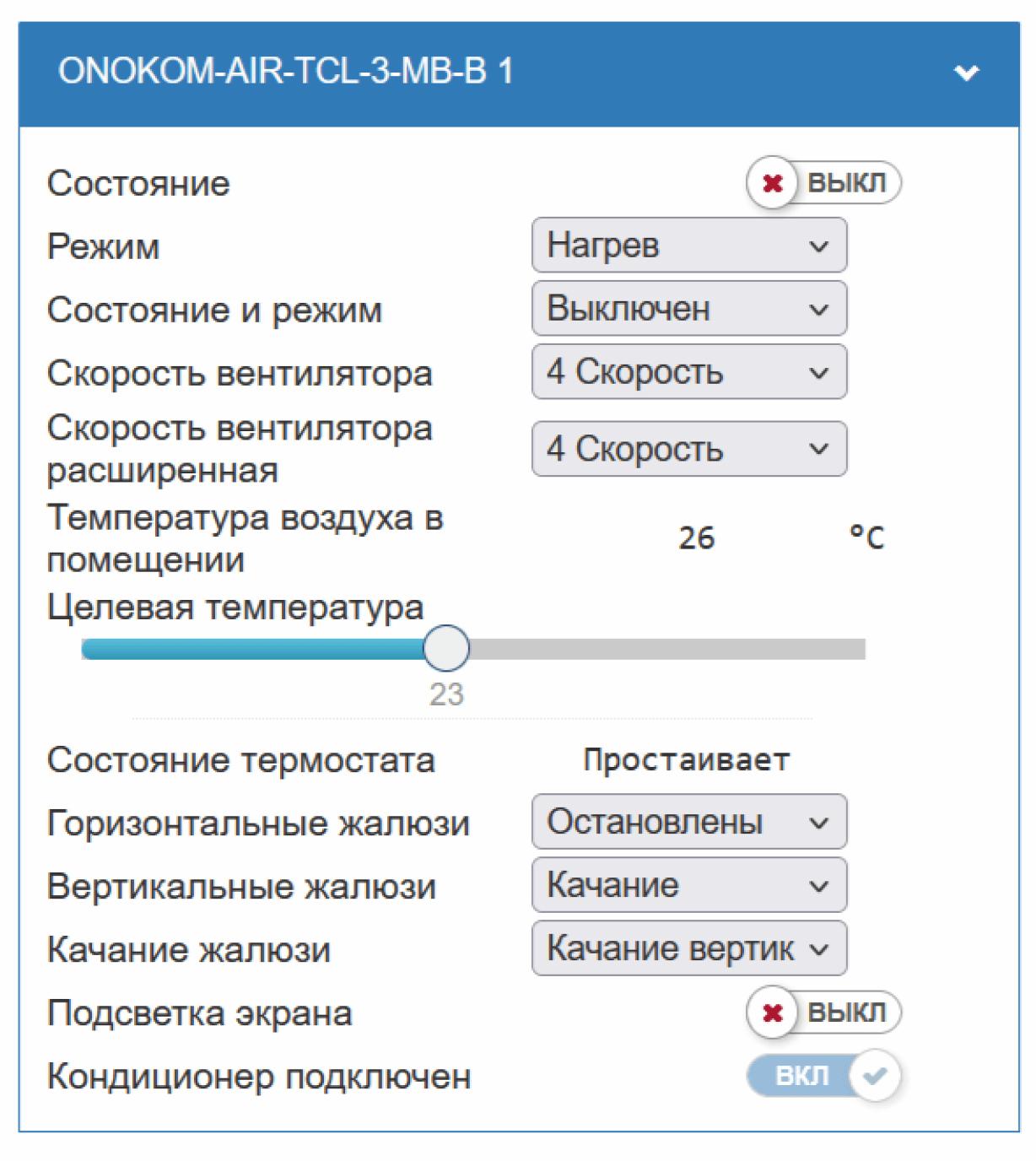This screenshot has height=1161, width=1036.
Task: Open the Скорость вентилятора dropdown
Action: point(688,372)
